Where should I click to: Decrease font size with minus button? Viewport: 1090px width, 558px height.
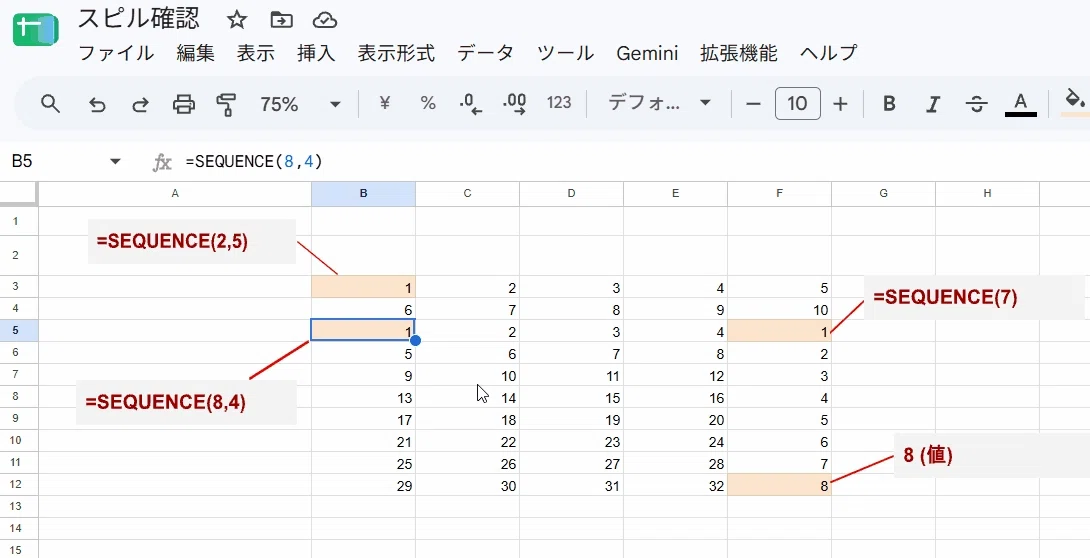[x=754, y=104]
